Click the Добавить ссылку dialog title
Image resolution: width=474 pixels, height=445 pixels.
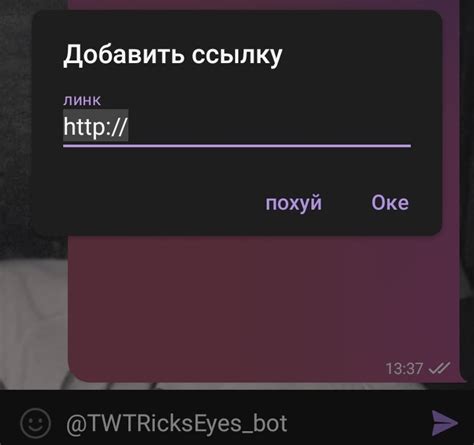point(173,55)
